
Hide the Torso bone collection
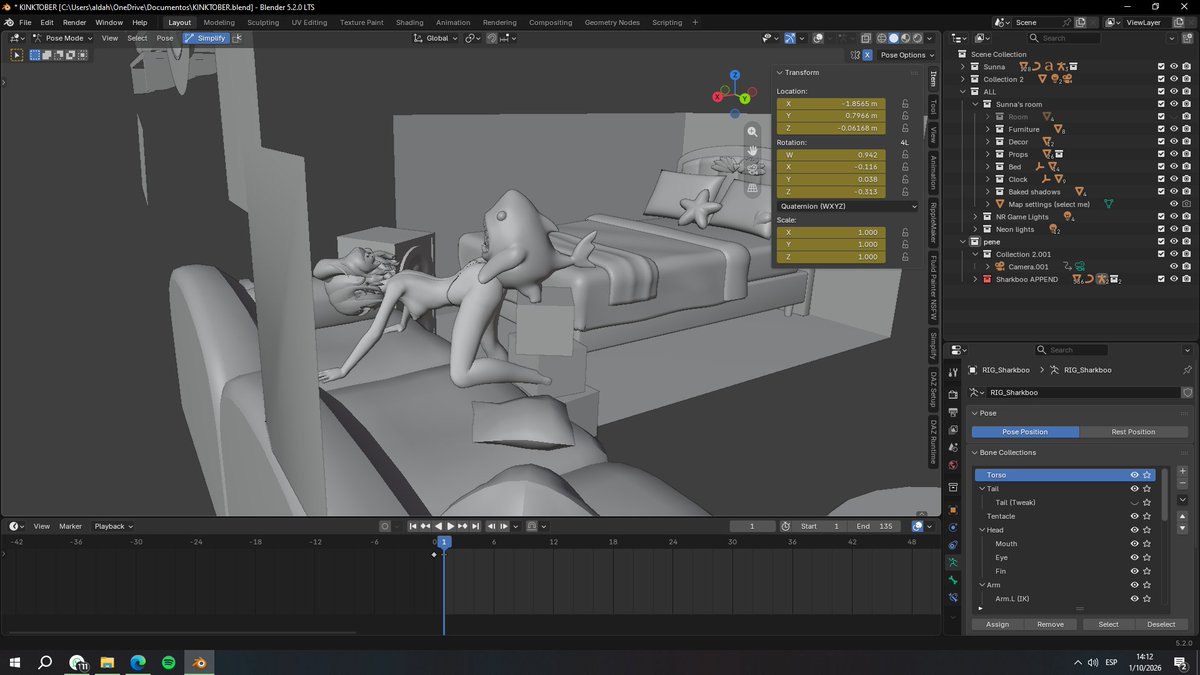(1134, 475)
